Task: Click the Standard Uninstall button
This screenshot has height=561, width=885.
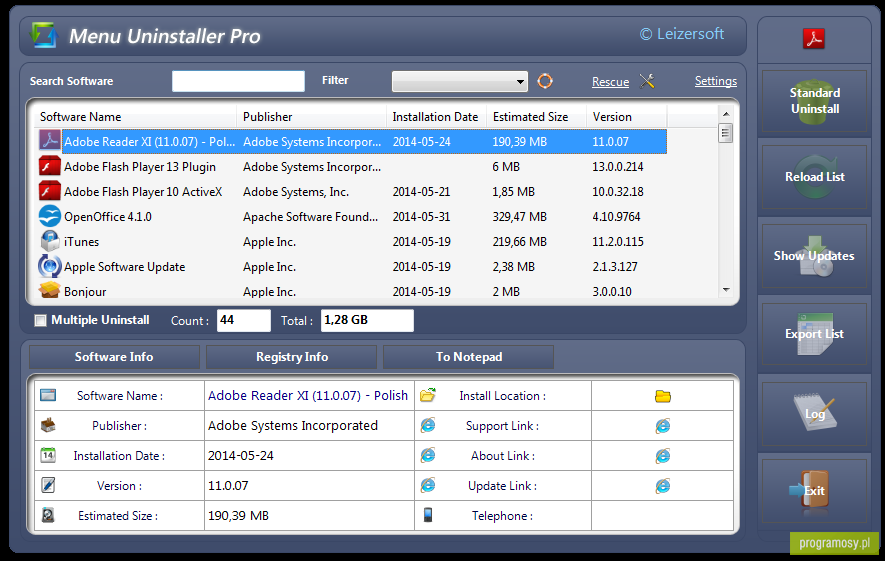Action: click(814, 101)
